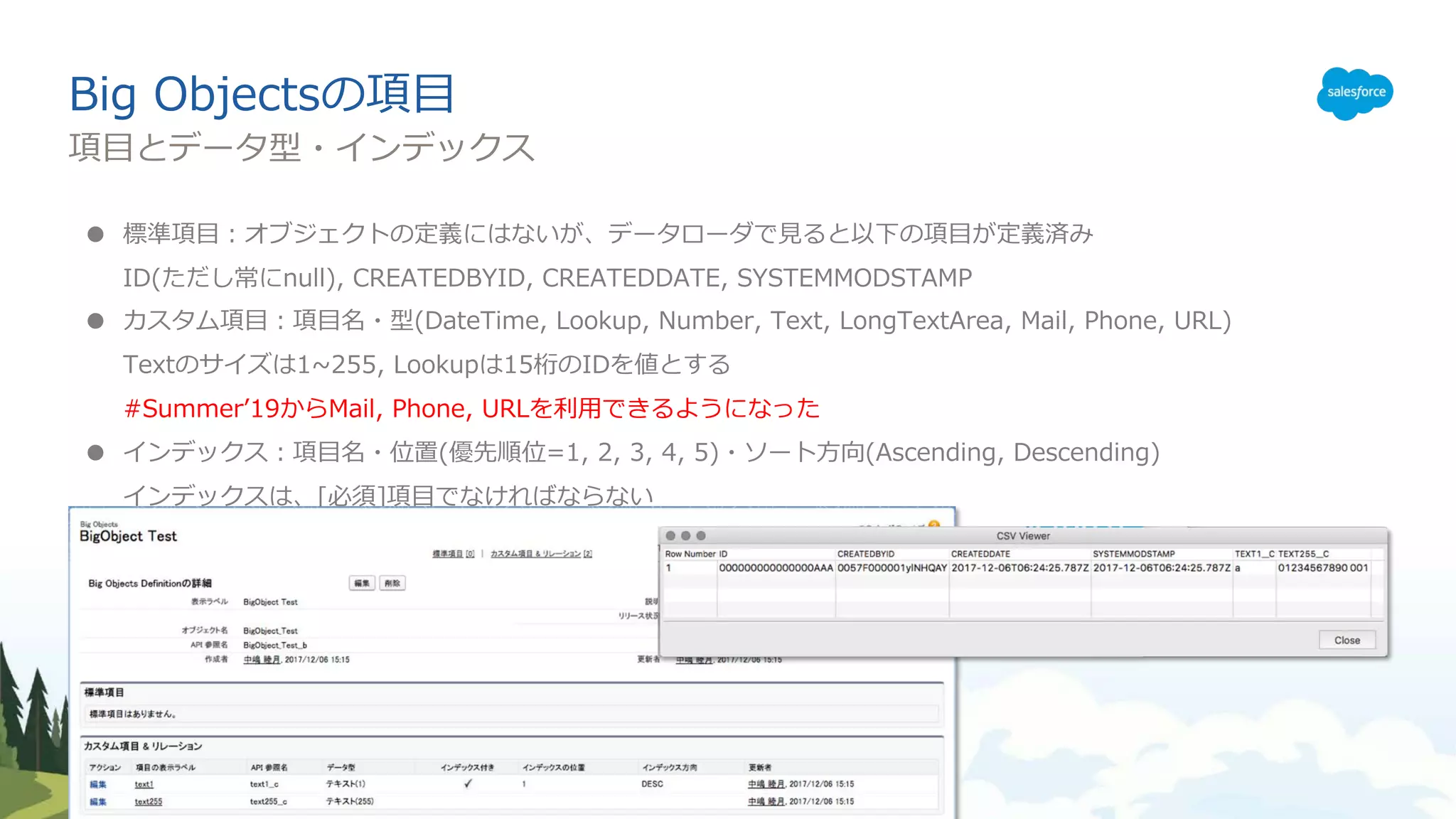
Task: Click CSV Viewer yellow minimize traffic light
Action: point(685,535)
